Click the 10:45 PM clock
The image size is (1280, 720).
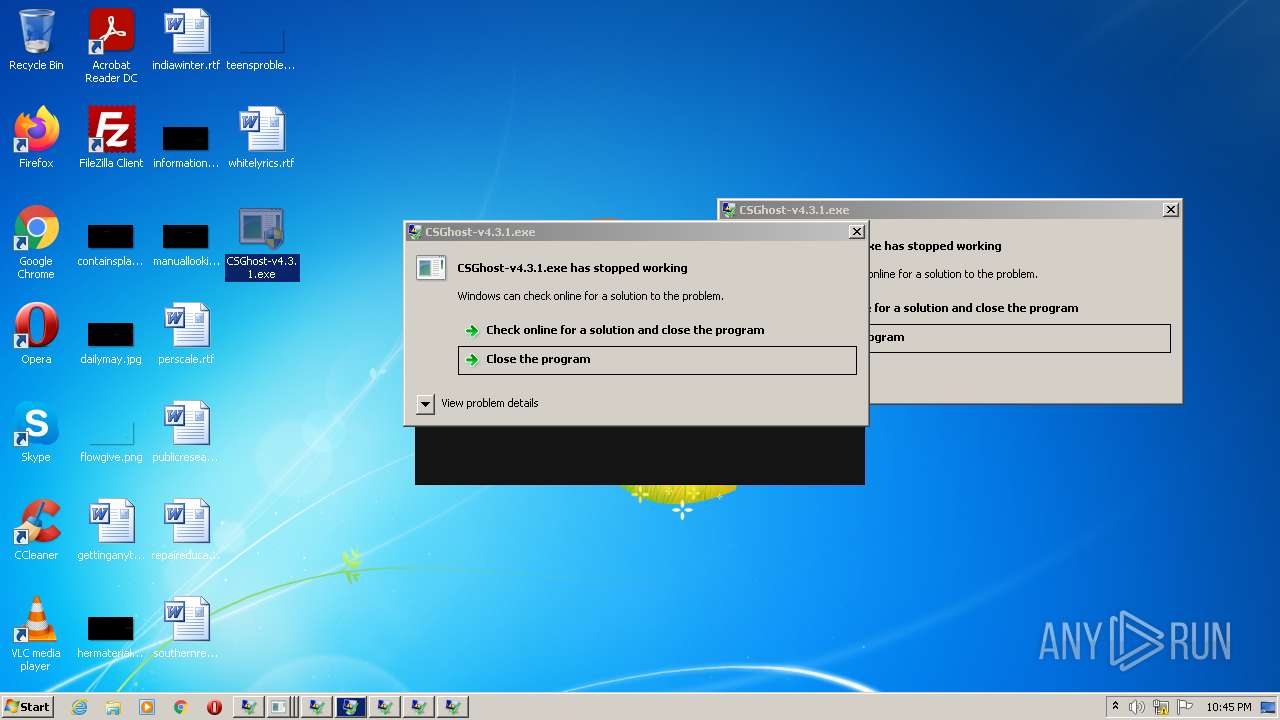1228,707
